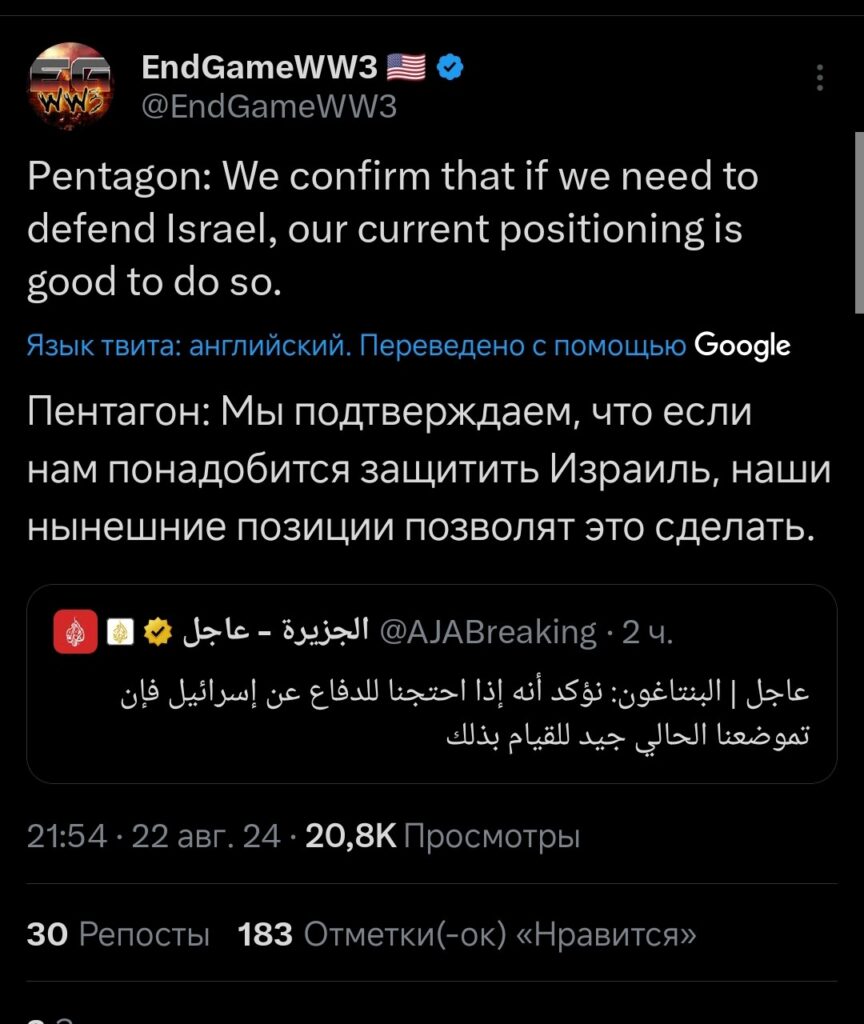View the 20,8K Просмотры count
The height and width of the screenshot is (1024, 864).
tap(443, 835)
